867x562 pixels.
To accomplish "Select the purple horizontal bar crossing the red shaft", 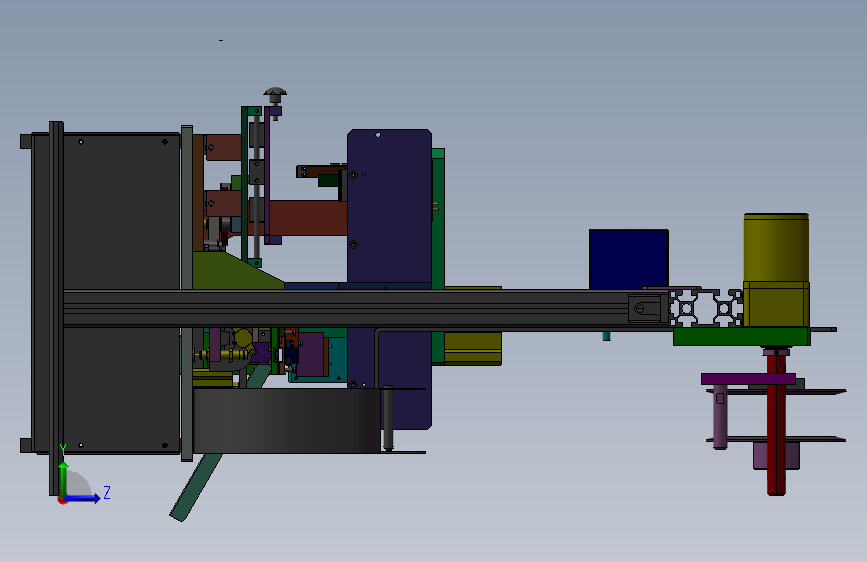I will pos(748,379).
